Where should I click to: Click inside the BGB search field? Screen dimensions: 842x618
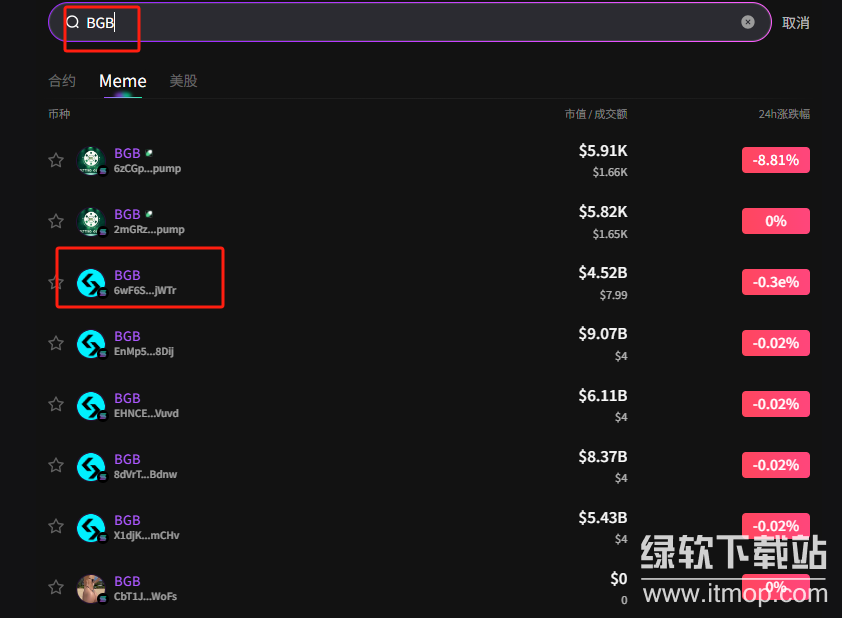(x=400, y=22)
